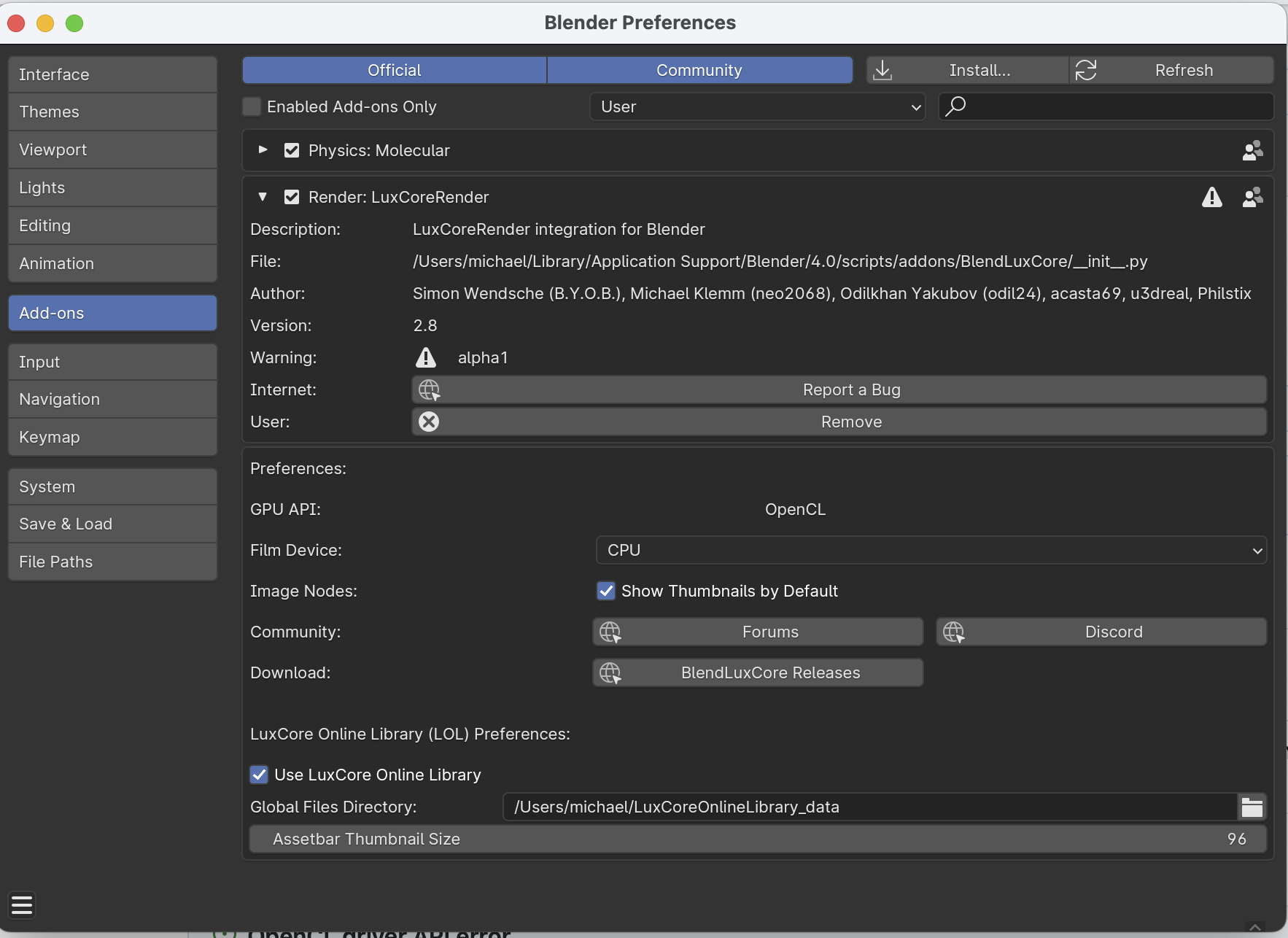
Task: Toggle Enabled Add-ons Only checkbox
Action: [x=252, y=106]
